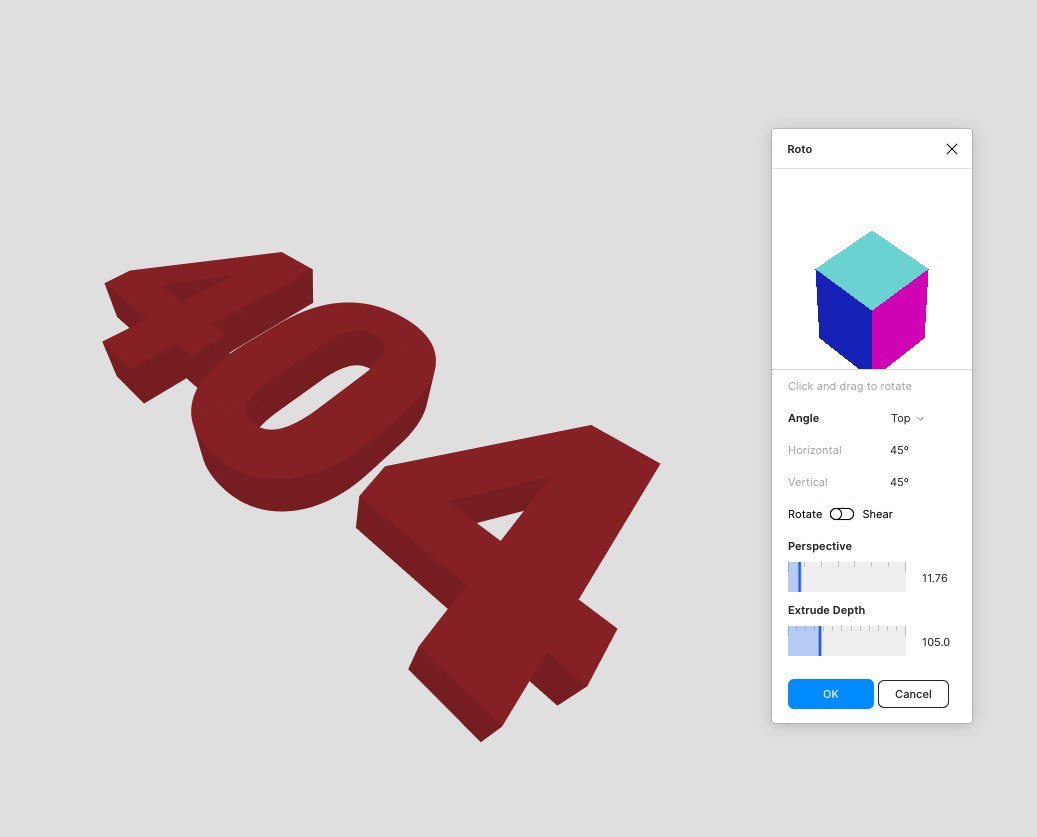
Task: Click the Perspective slider track
Action: (x=847, y=577)
